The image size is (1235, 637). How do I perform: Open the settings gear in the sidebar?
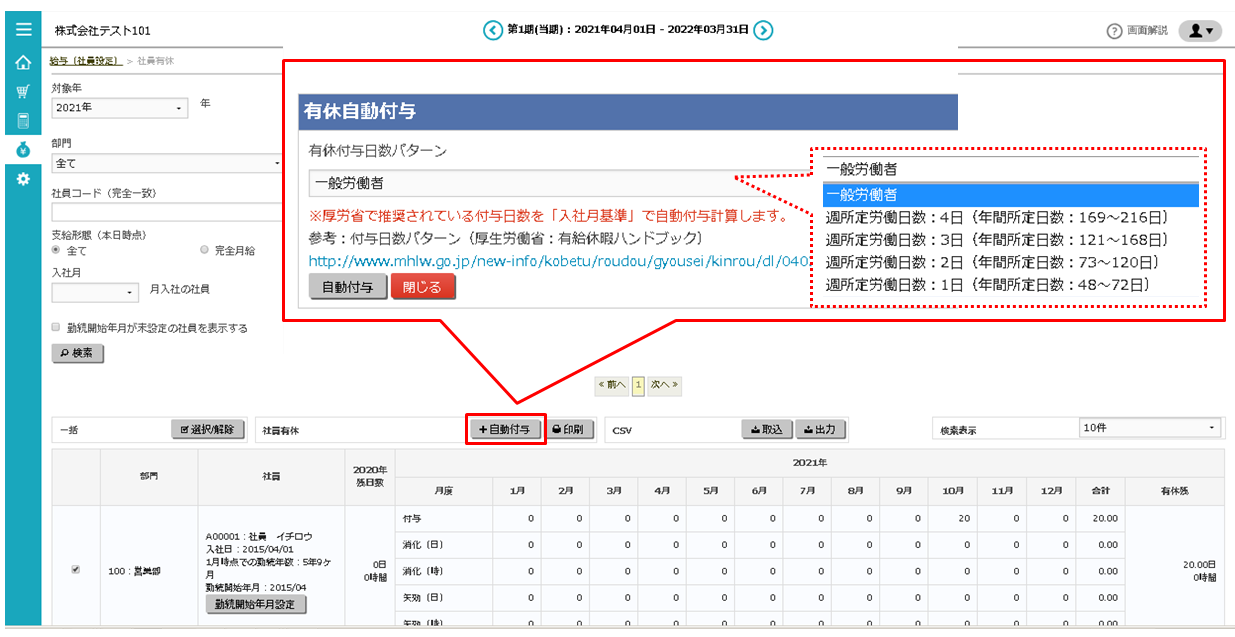(23, 178)
